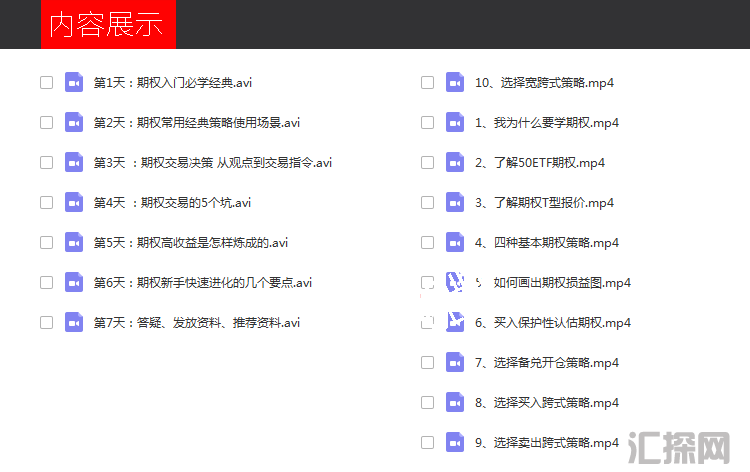Open 如何画出期权损益图.mp4 file name

tap(562, 282)
